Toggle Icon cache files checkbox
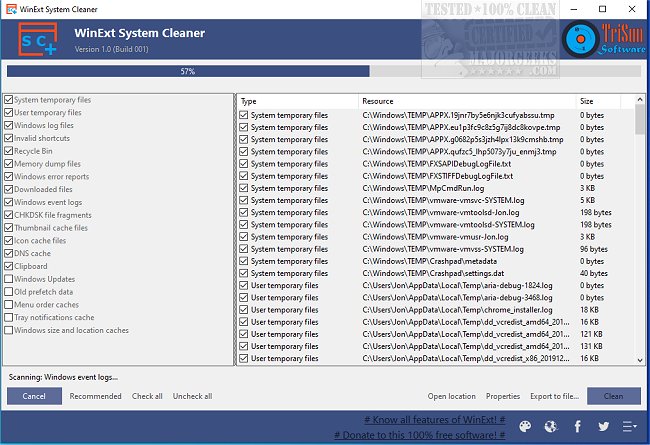 (9, 241)
